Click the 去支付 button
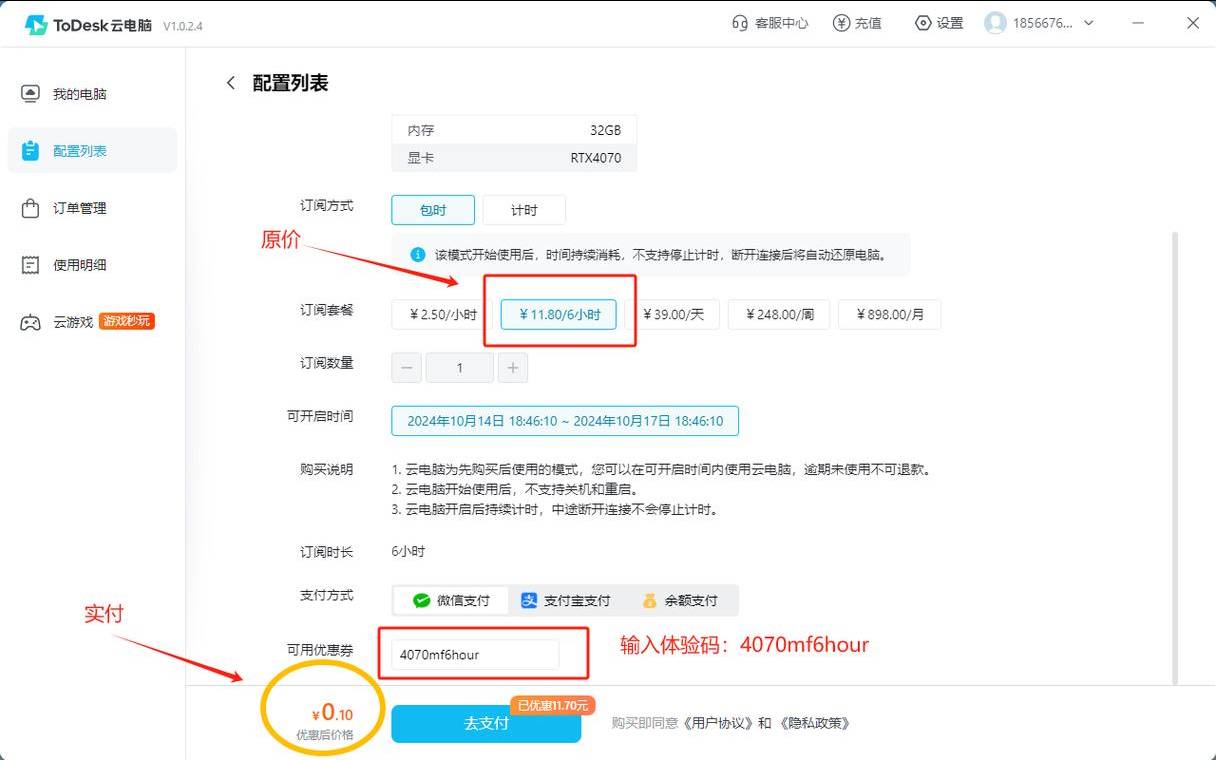 coord(486,723)
